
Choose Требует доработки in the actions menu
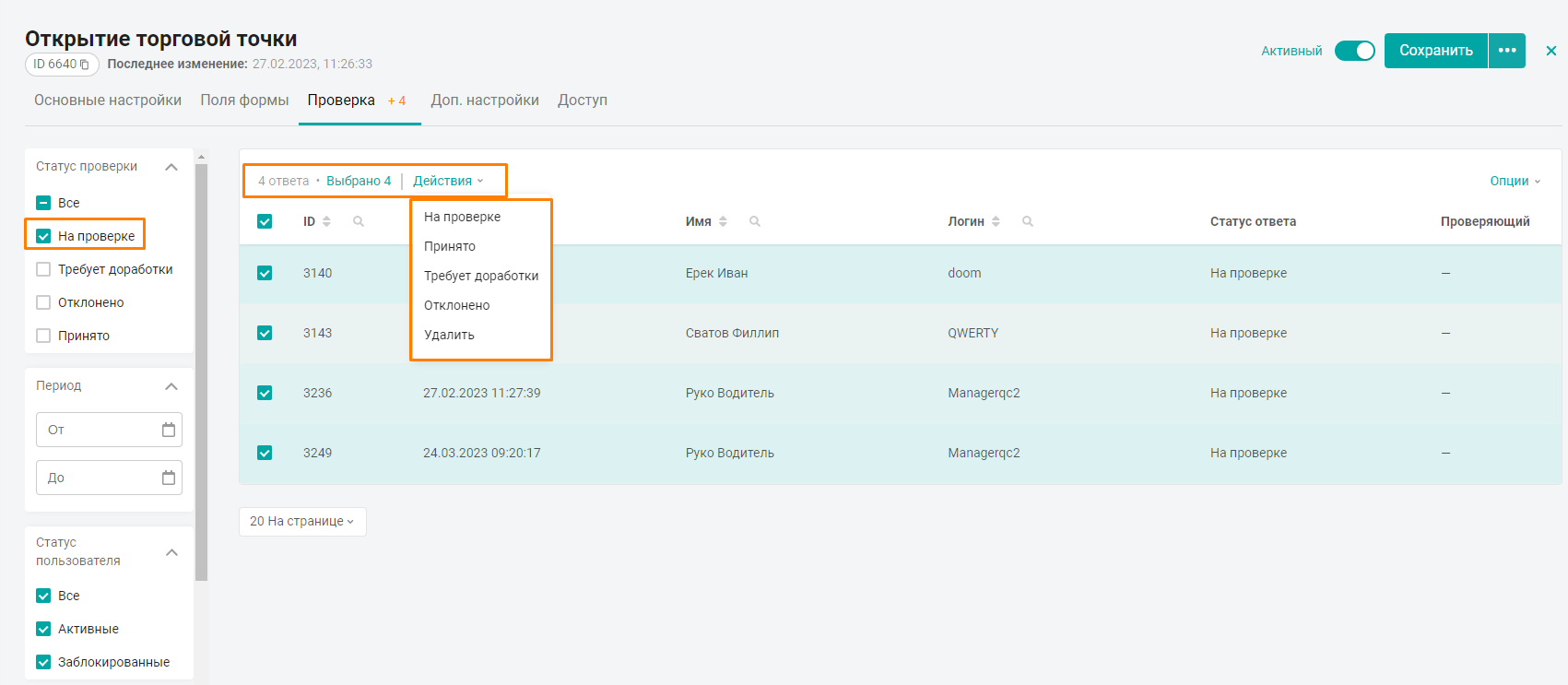(480, 276)
